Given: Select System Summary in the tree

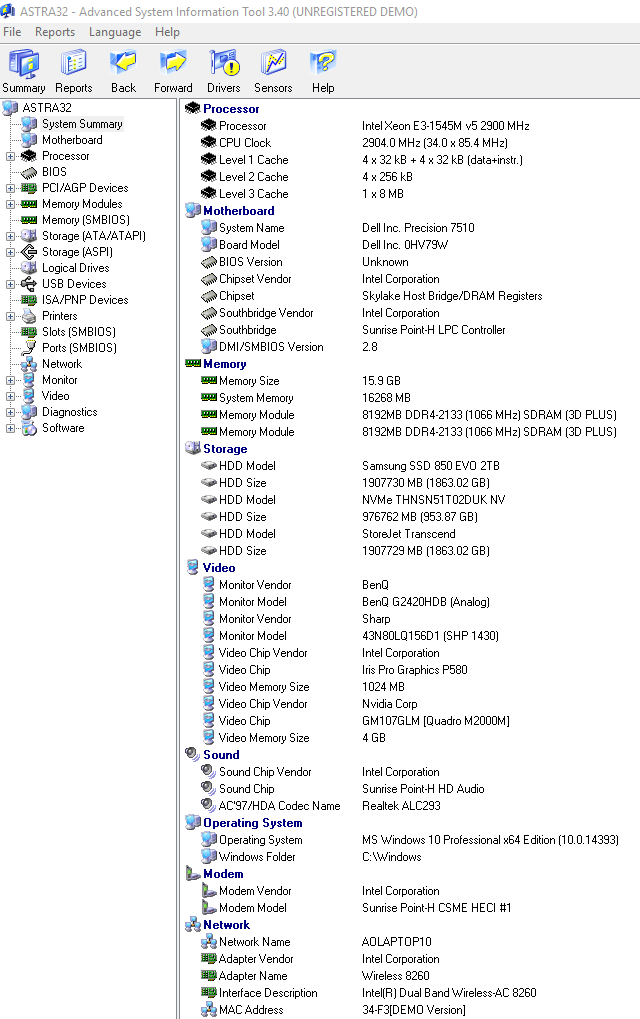Looking at the screenshot, I should pyautogui.click(x=82, y=123).
